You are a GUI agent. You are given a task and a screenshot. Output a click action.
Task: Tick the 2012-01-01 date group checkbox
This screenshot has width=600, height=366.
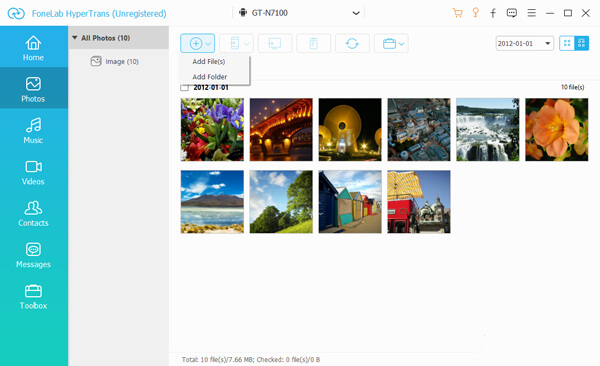(x=184, y=87)
